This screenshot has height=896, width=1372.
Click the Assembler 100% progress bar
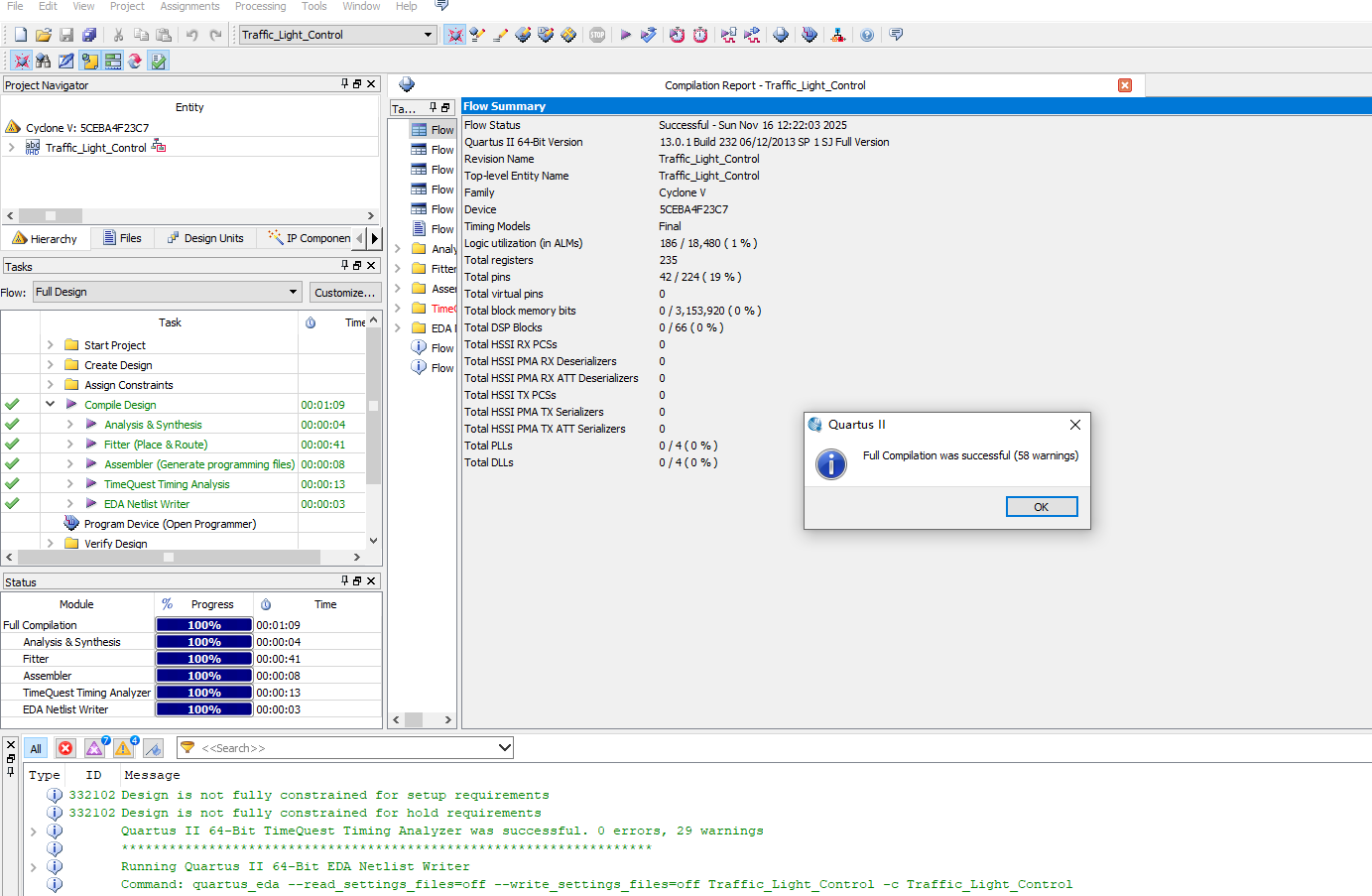pos(204,676)
